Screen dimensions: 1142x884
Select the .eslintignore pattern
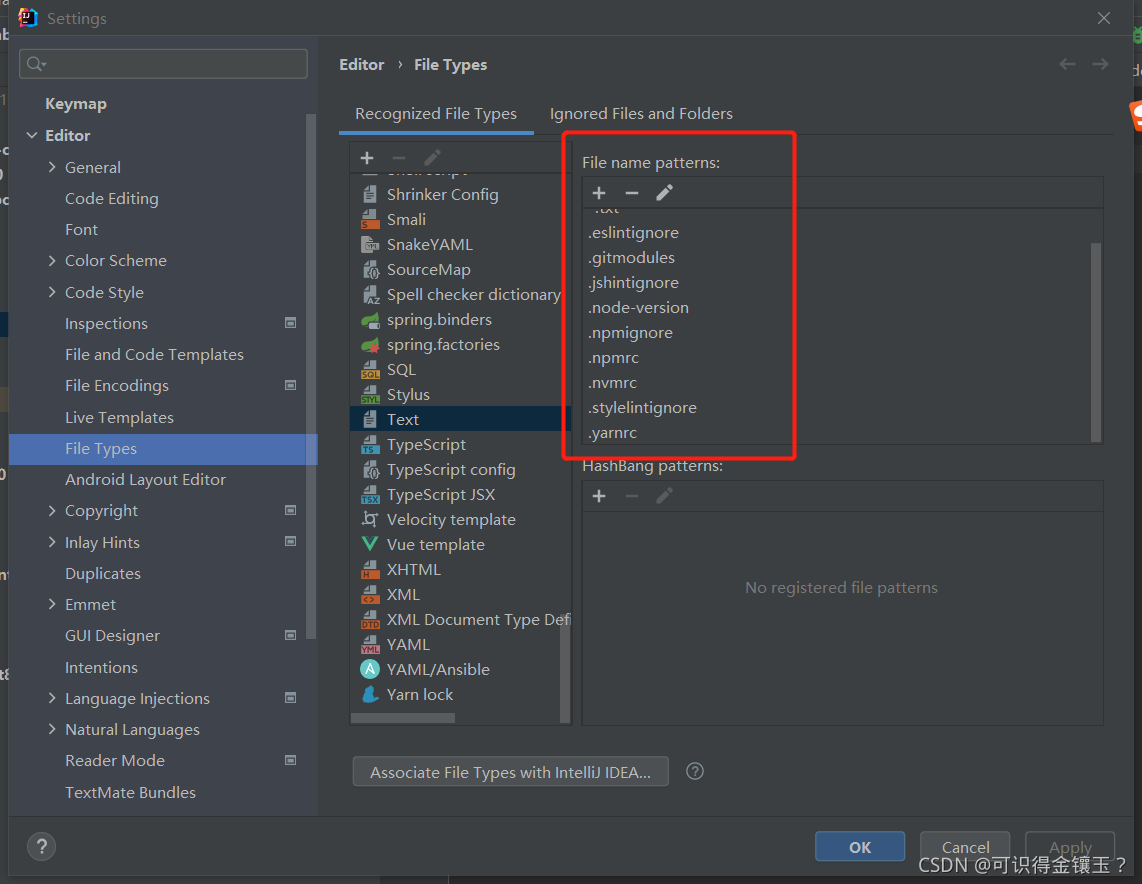(x=634, y=232)
